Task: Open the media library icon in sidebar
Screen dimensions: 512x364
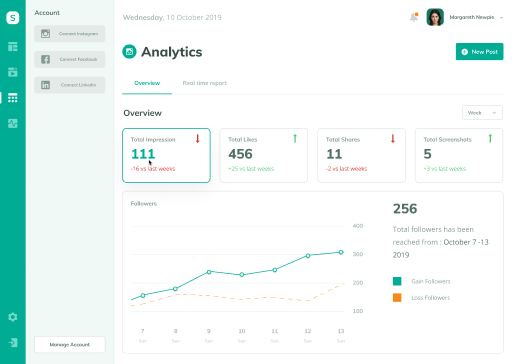Action: [x=13, y=72]
